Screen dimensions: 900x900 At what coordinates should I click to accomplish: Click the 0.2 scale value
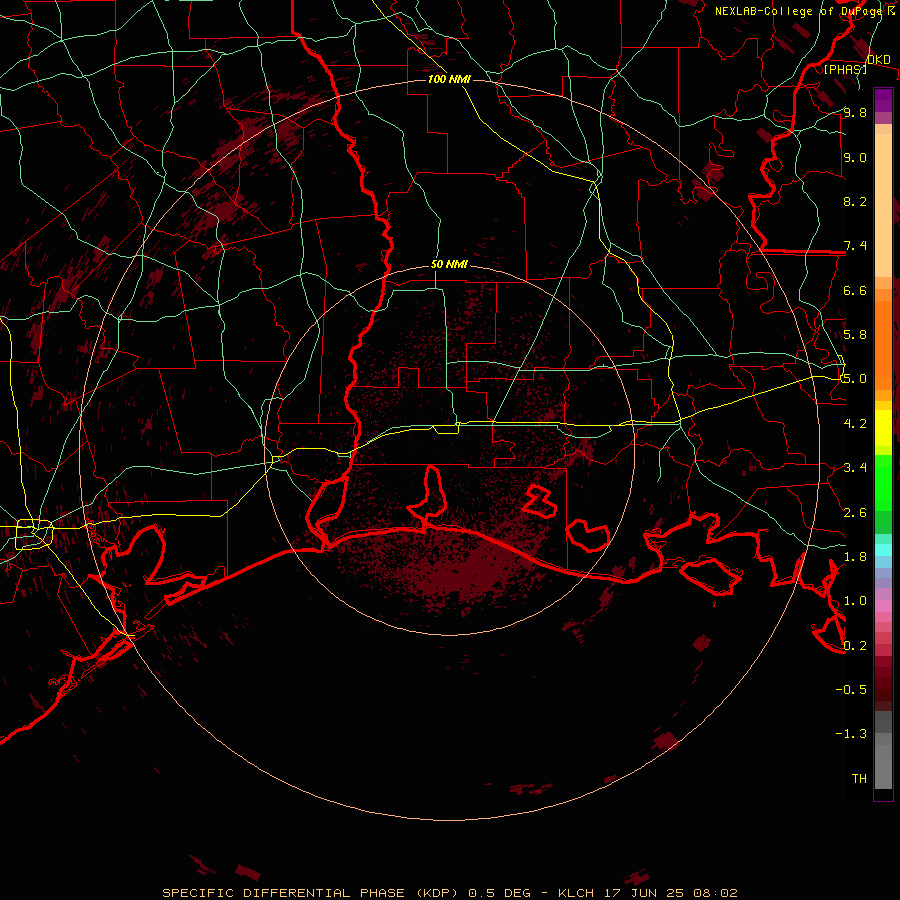coord(855,646)
